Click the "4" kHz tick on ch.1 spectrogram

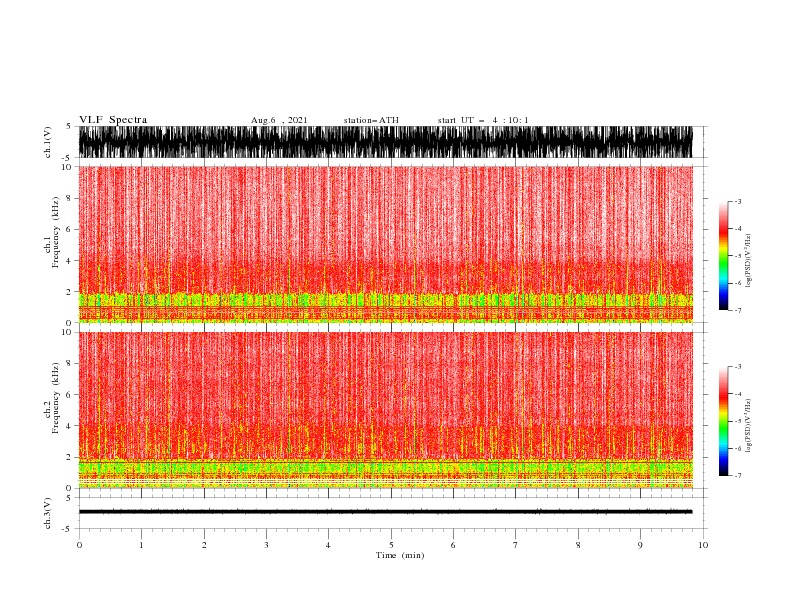point(70,261)
